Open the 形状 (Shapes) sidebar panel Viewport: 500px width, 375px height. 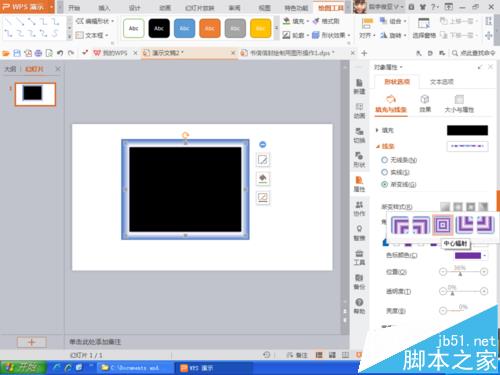point(359,160)
